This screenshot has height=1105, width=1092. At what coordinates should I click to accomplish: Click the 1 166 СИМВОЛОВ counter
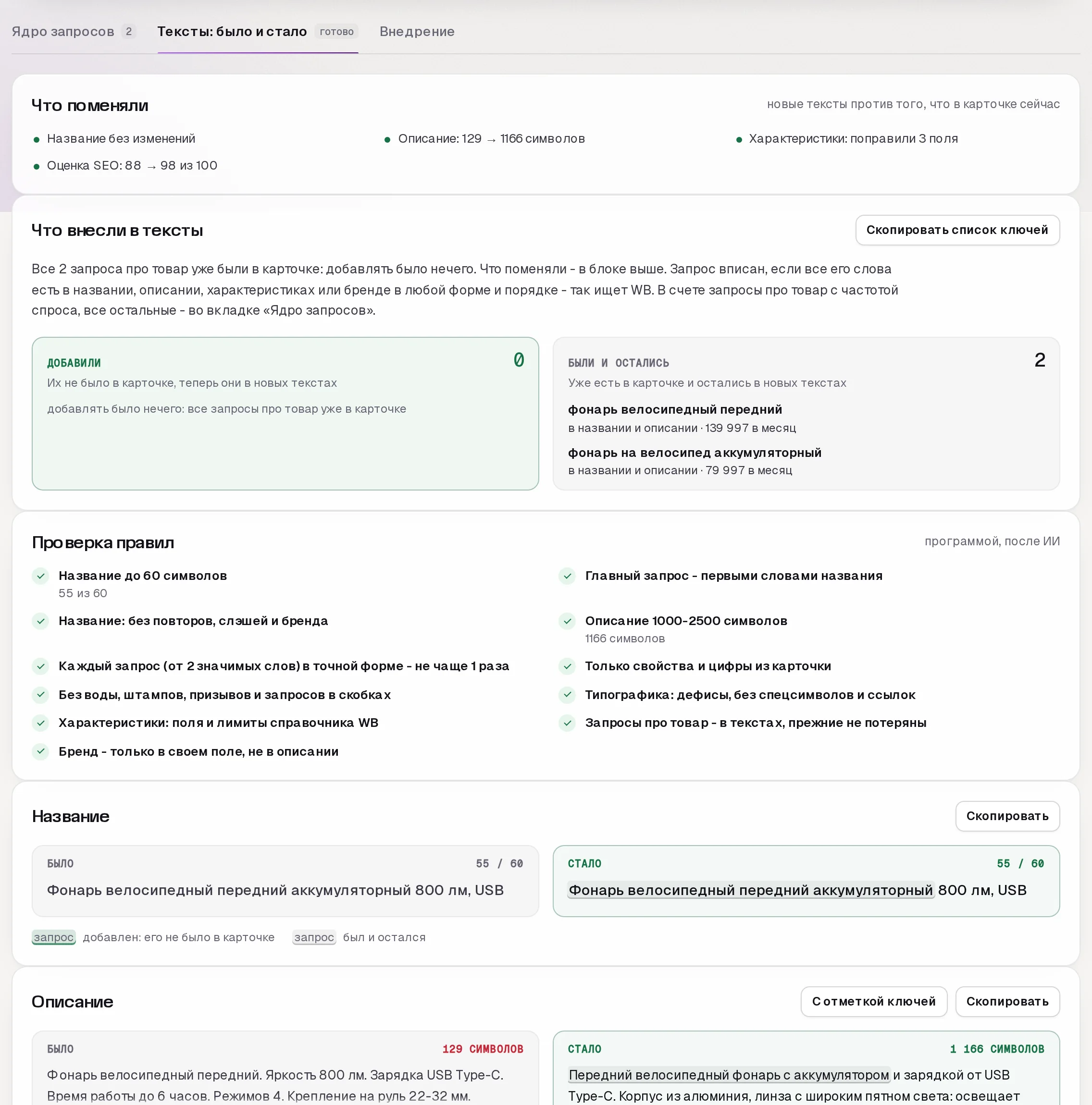pyautogui.click(x=997, y=1049)
